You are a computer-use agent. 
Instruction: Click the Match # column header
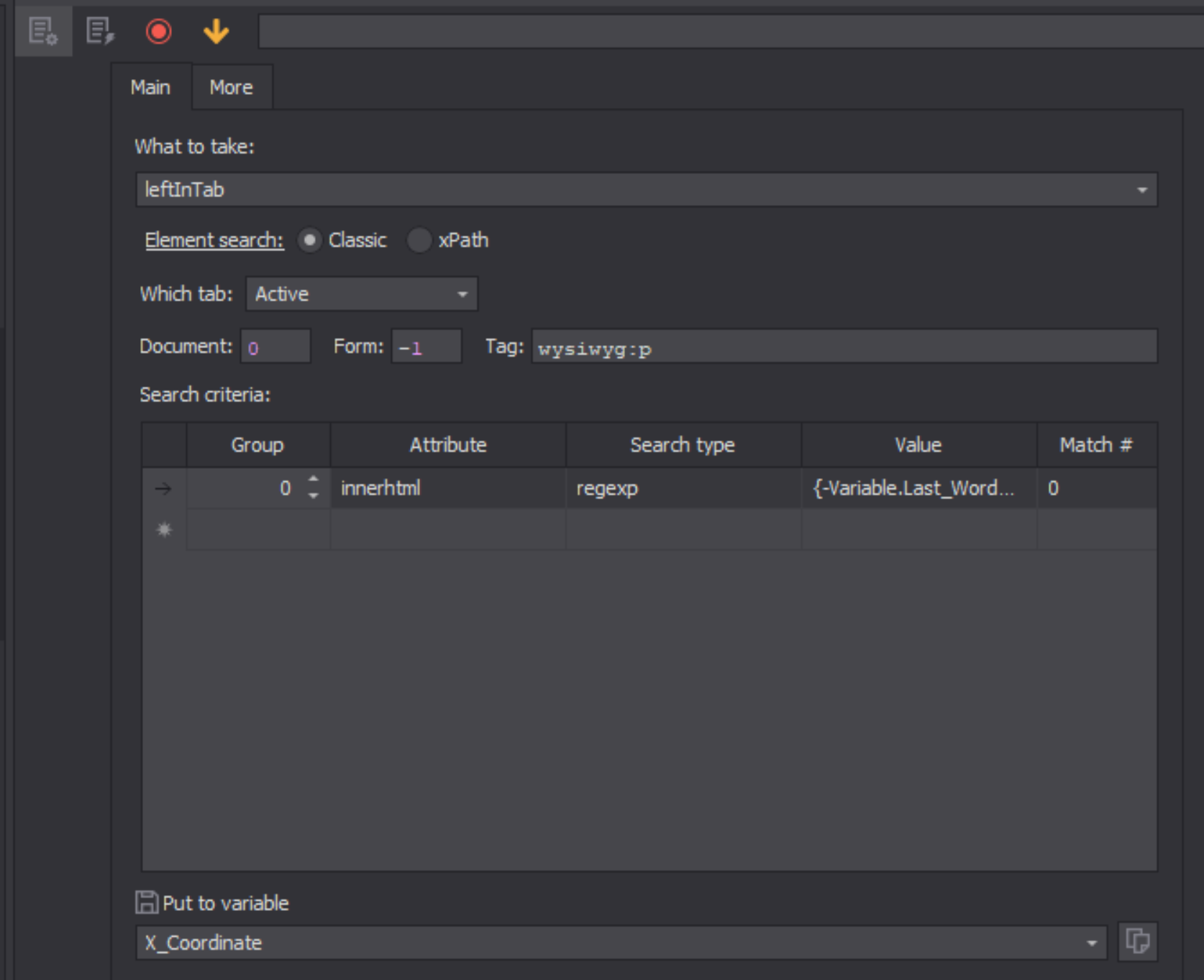click(x=1096, y=445)
